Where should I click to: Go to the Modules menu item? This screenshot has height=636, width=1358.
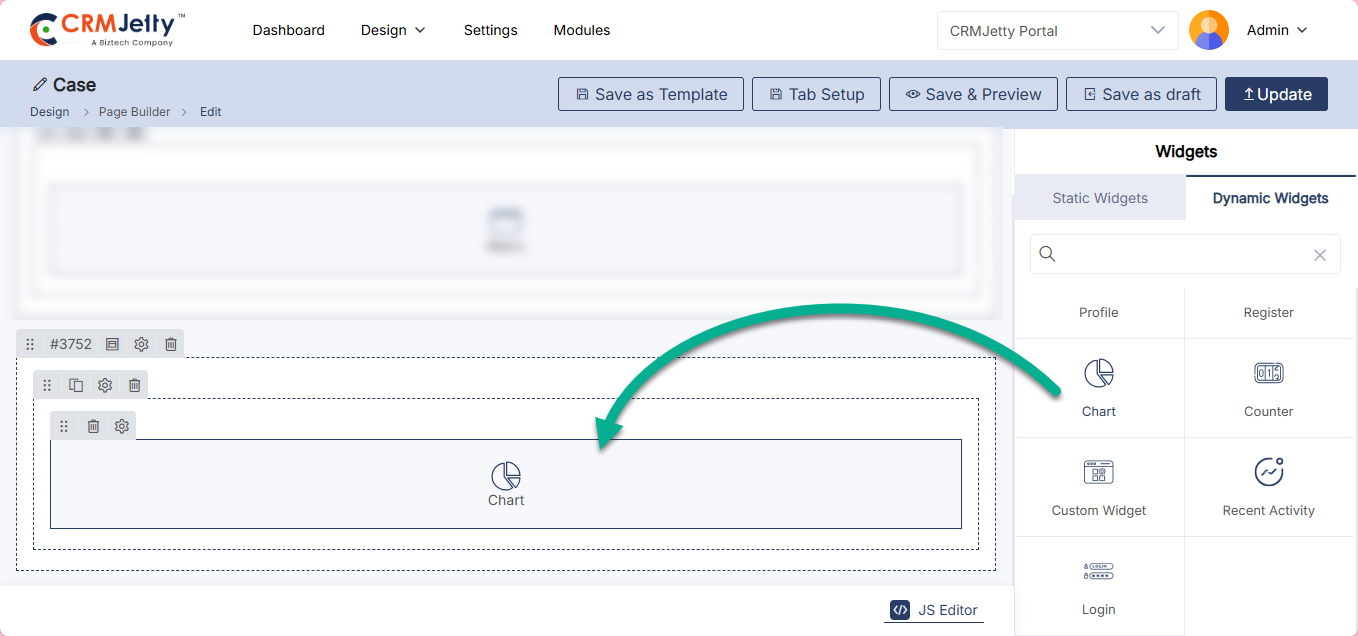pyautogui.click(x=581, y=30)
